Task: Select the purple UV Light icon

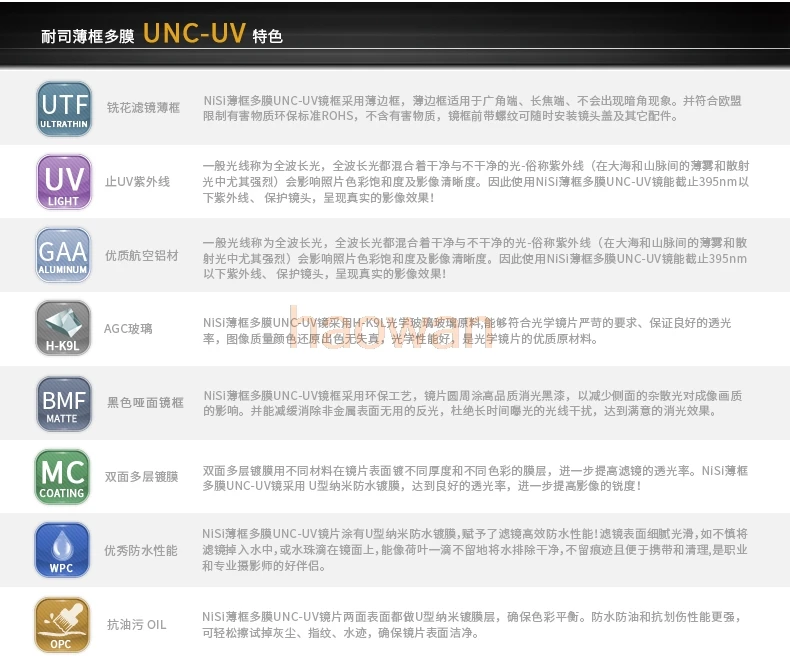Action: point(64,182)
